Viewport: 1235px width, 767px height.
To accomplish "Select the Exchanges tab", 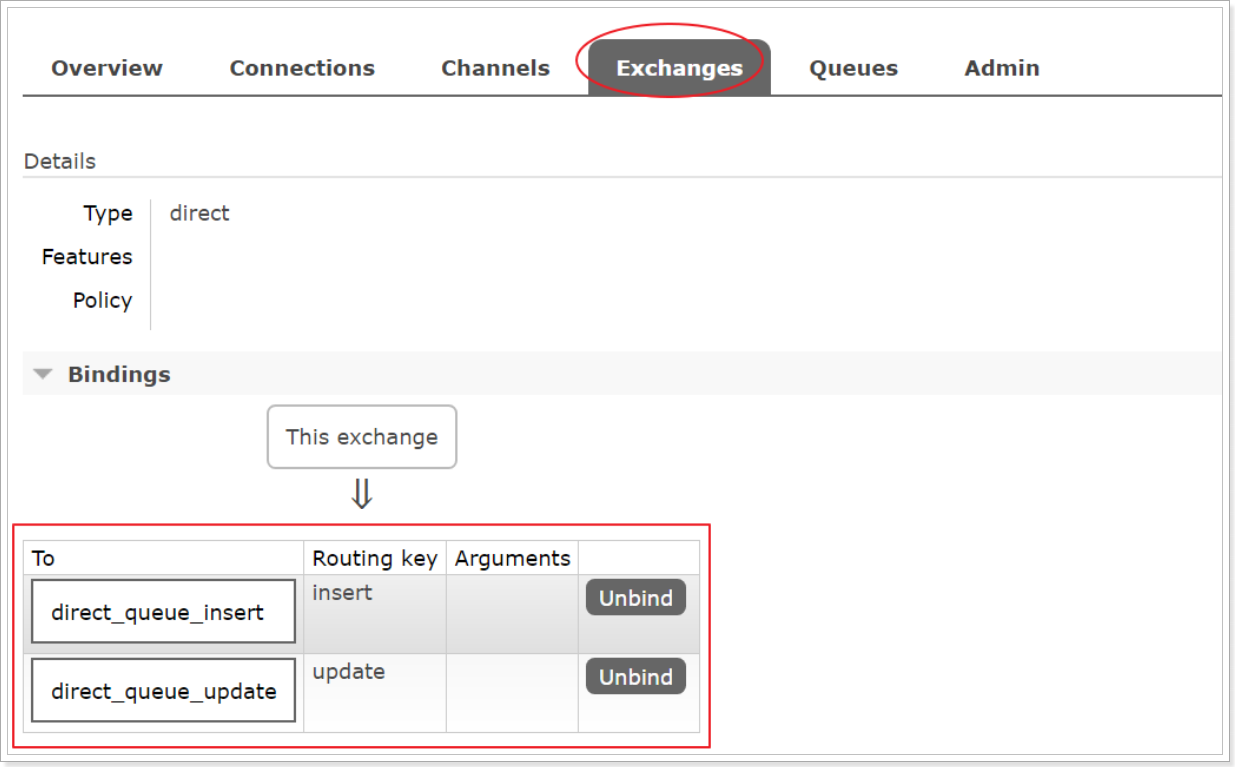I will tap(679, 68).
